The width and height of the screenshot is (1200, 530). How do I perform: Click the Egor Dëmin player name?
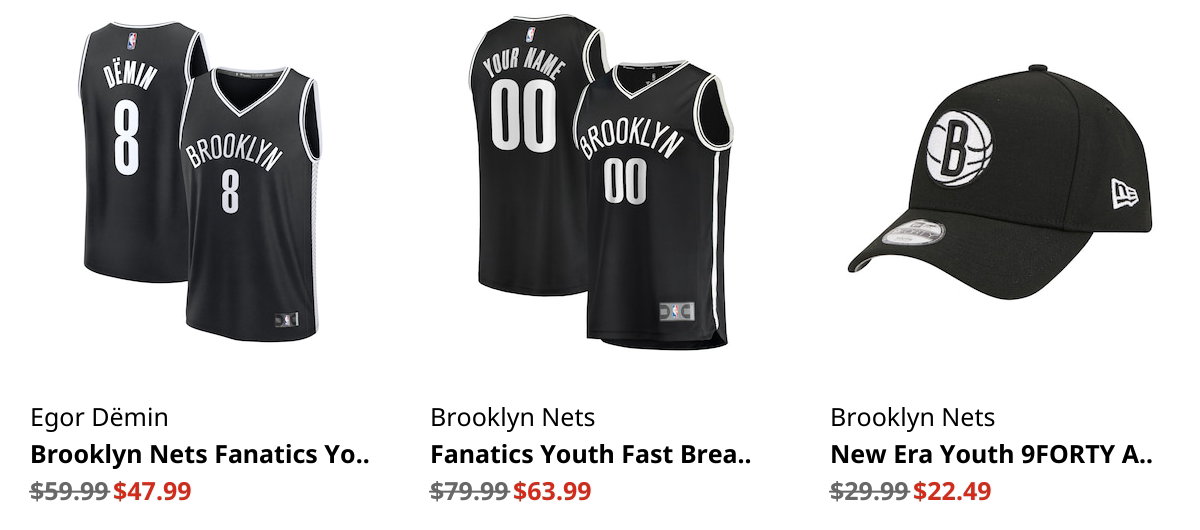click(x=99, y=417)
